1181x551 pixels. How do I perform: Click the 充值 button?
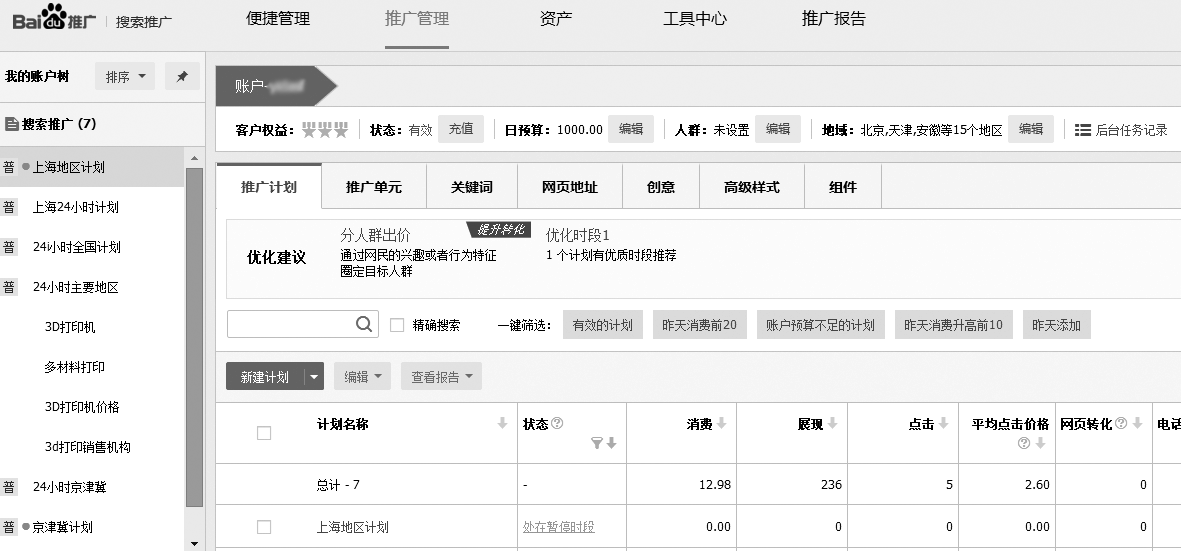click(461, 129)
